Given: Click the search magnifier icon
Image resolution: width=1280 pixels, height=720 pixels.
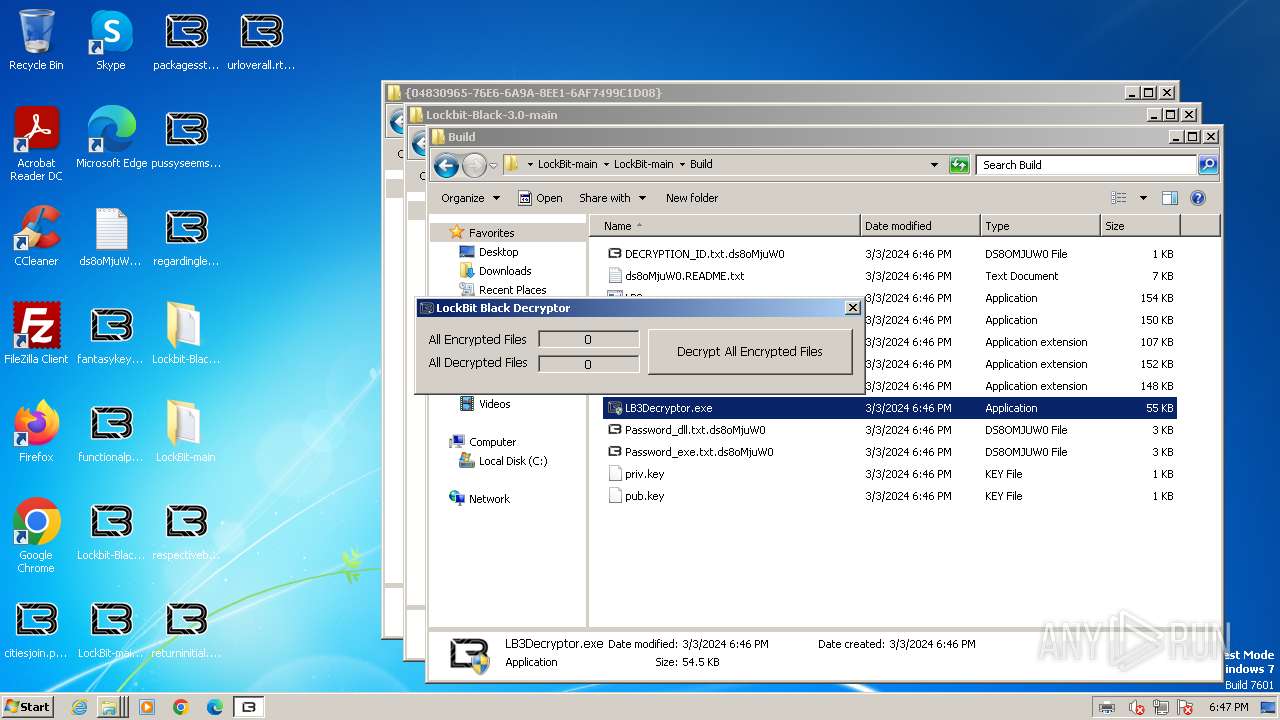Looking at the screenshot, I should (1208, 165).
